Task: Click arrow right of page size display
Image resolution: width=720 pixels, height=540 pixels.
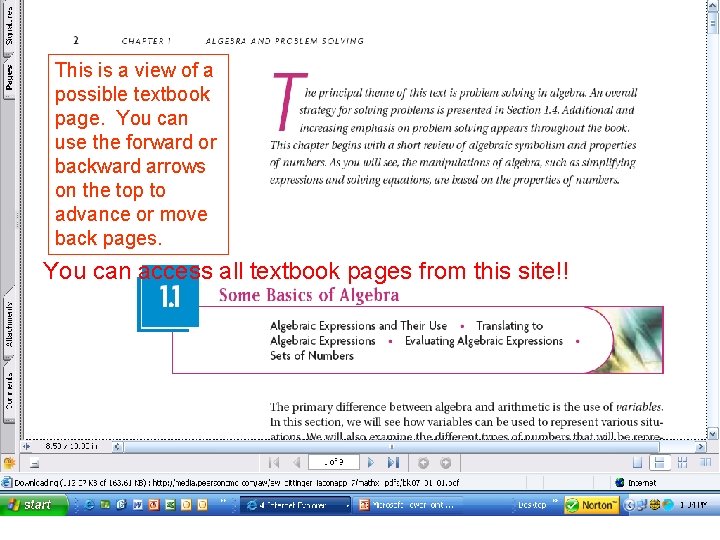Action: click(118, 446)
